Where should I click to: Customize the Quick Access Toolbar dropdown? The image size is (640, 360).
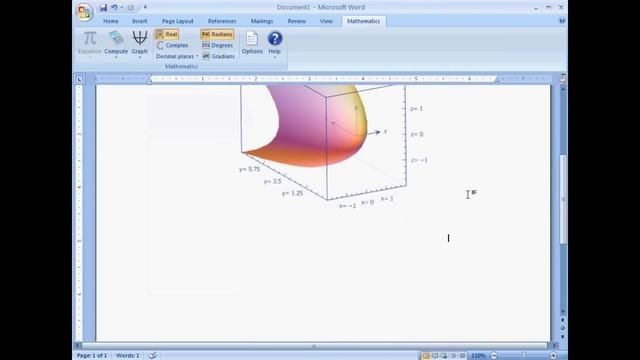click(x=145, y=7)
